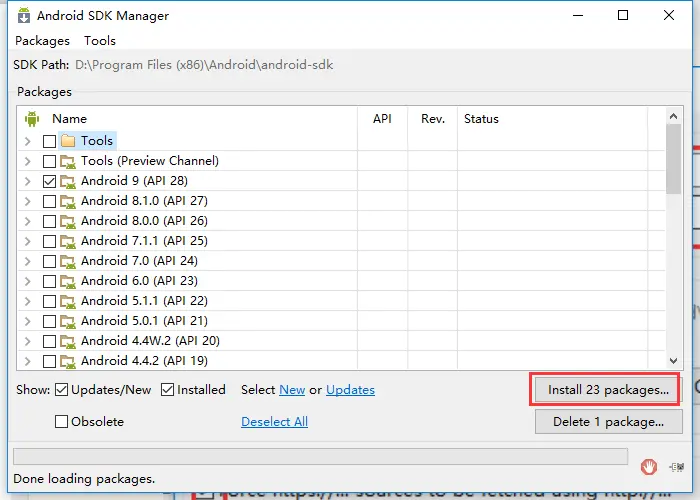Expand the Android 6.0 (API 23) node

pos(28,281)
